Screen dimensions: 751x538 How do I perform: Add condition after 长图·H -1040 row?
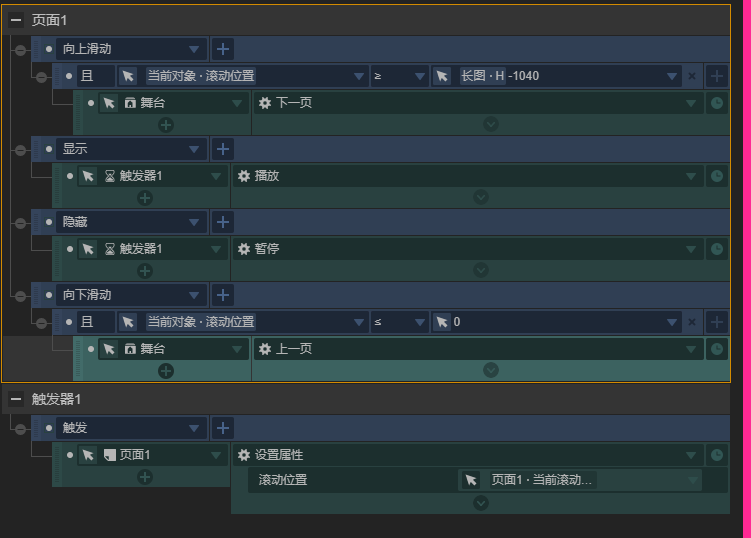(717, 76)
